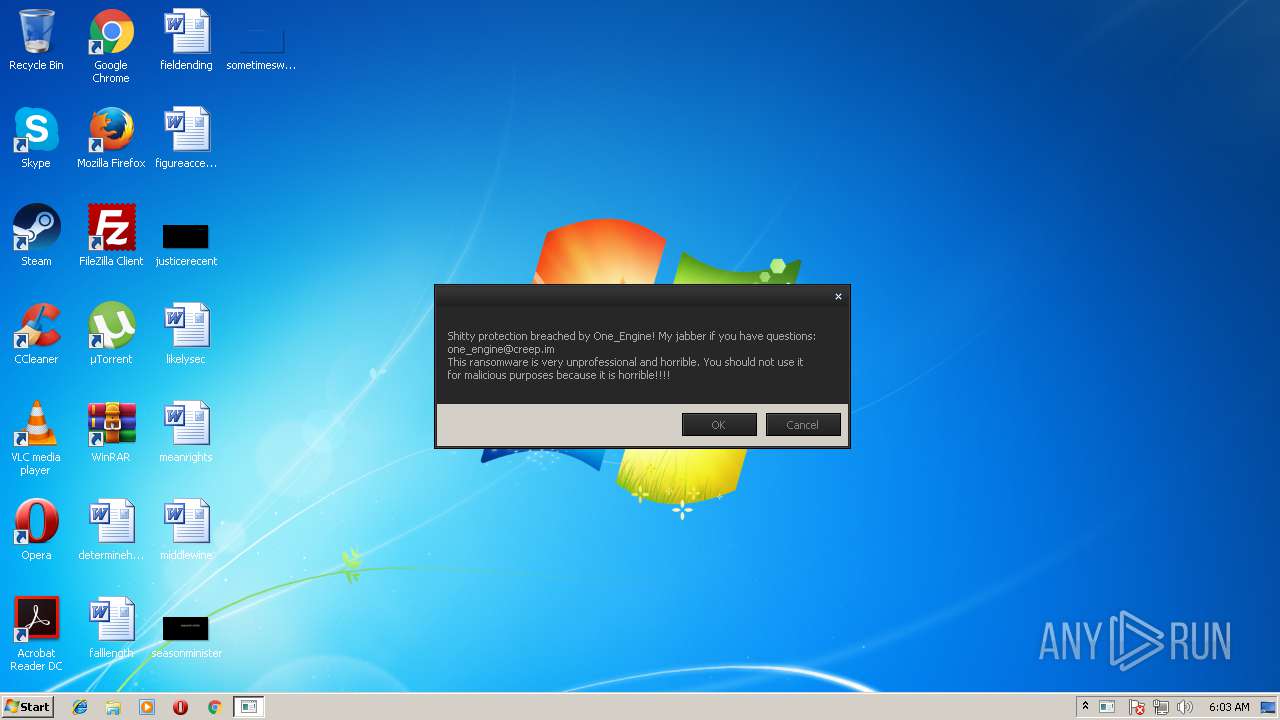The height and width of the screenshot is (720, 1280).
Task: Launch the Opera desktop shortcut
Action: click(x=36, y=530)
